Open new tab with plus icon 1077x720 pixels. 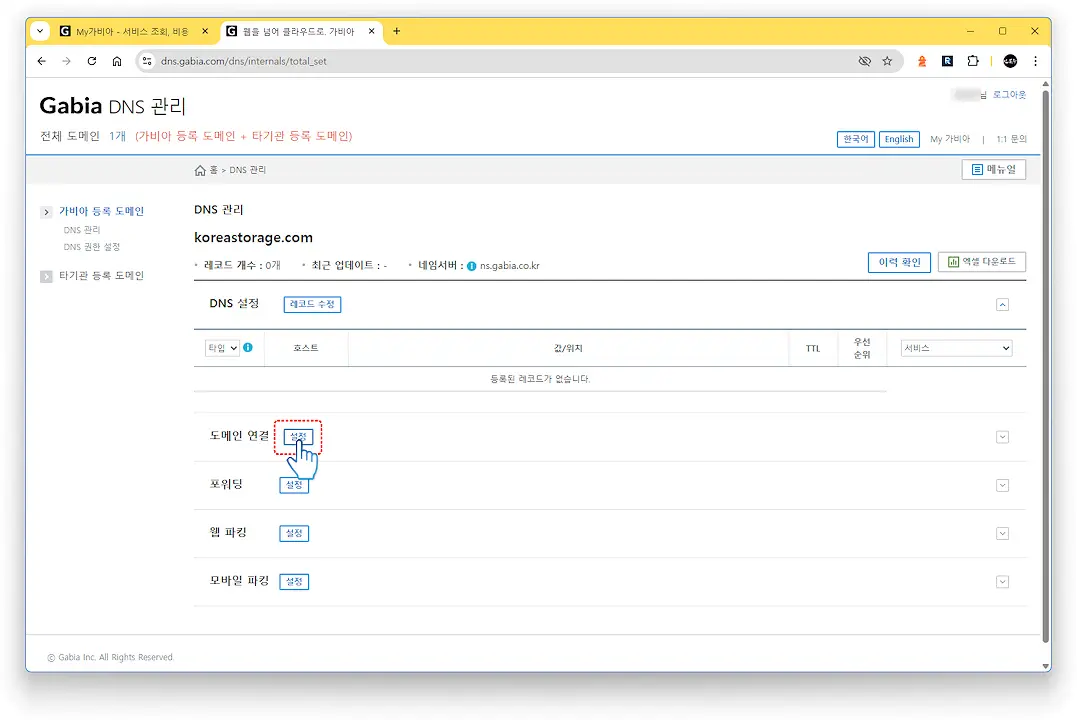(x=396, y=31)
